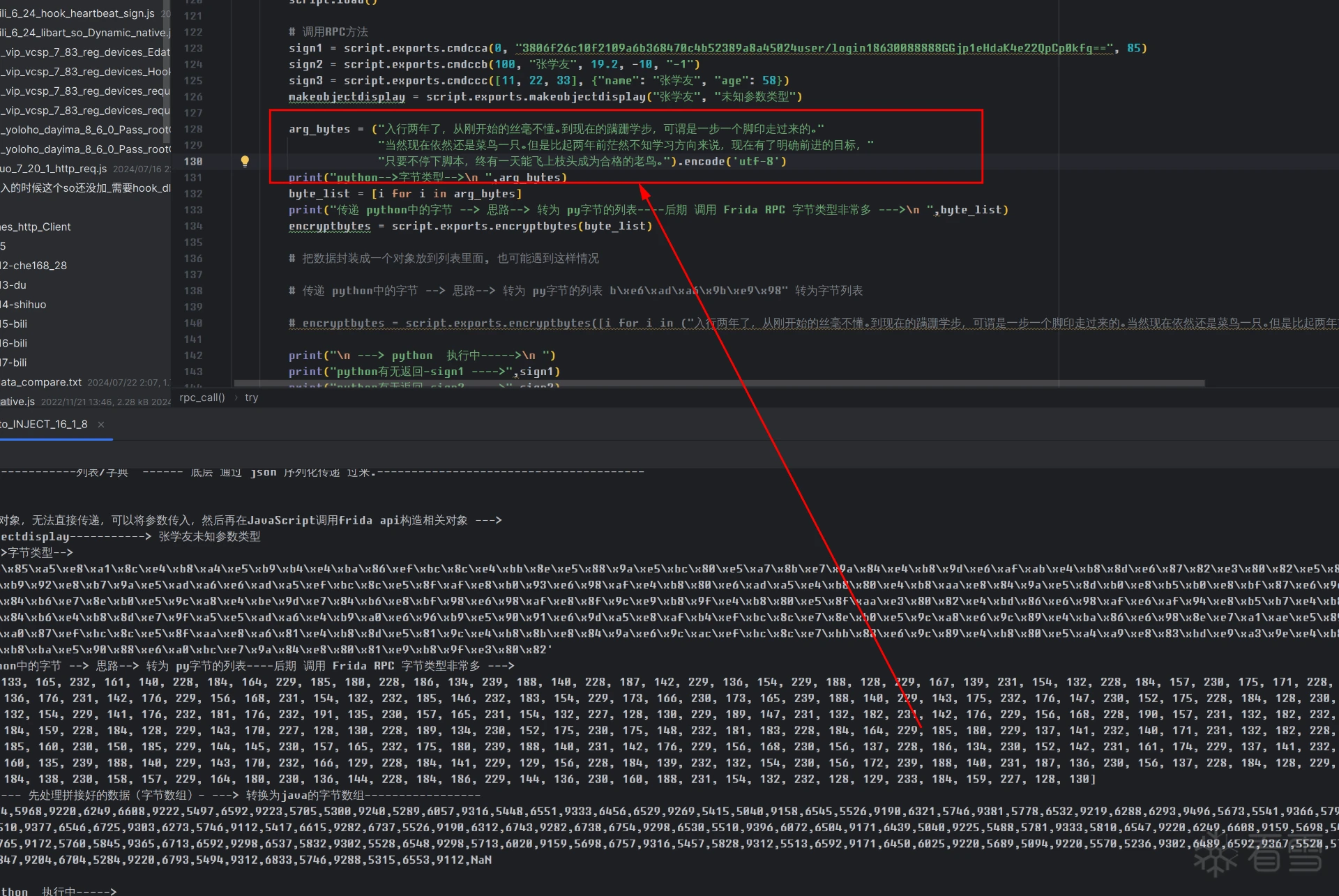Click the encryptbytes variable on line 134
This screenshot has width=1339, height=896.
coord(329,226)
